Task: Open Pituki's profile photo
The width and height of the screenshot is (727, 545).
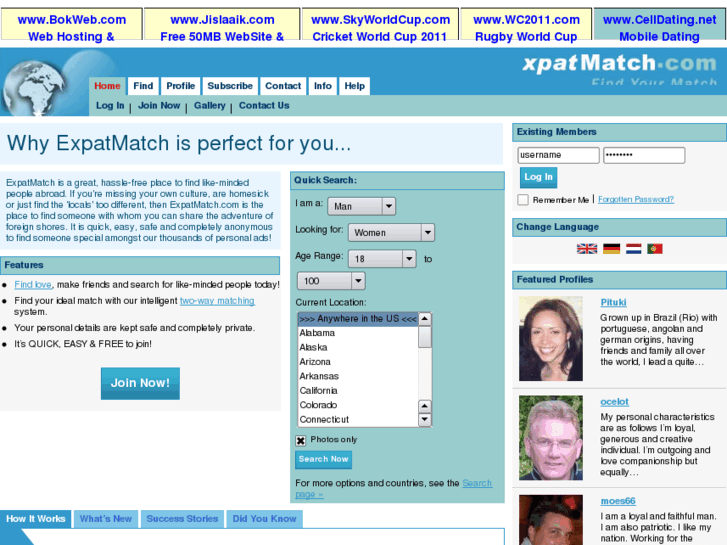Action: pyautogui.click(x=551, y=339)
